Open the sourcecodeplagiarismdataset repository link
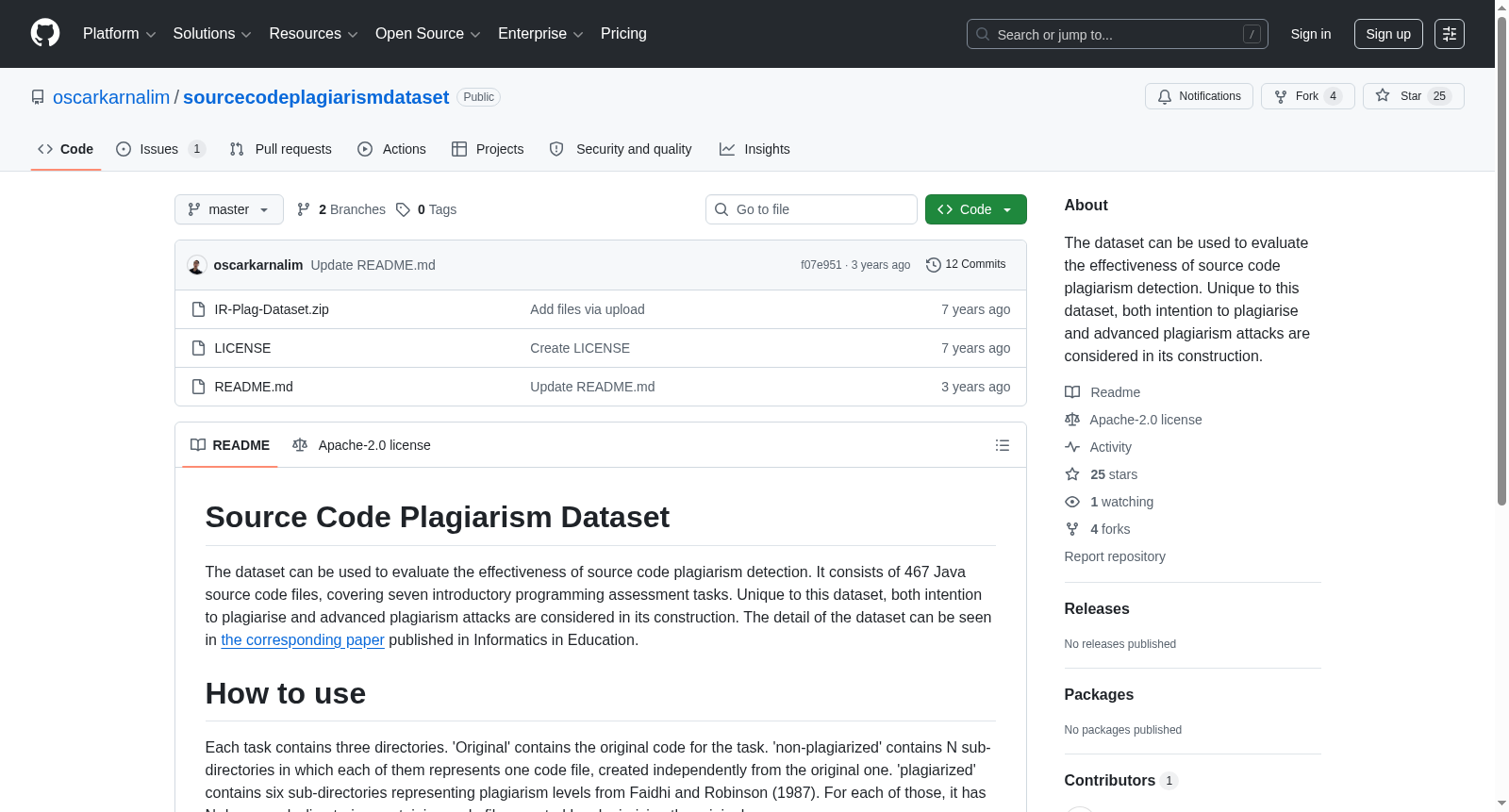Screen dimensions: 1509x812 click(316, 97)
